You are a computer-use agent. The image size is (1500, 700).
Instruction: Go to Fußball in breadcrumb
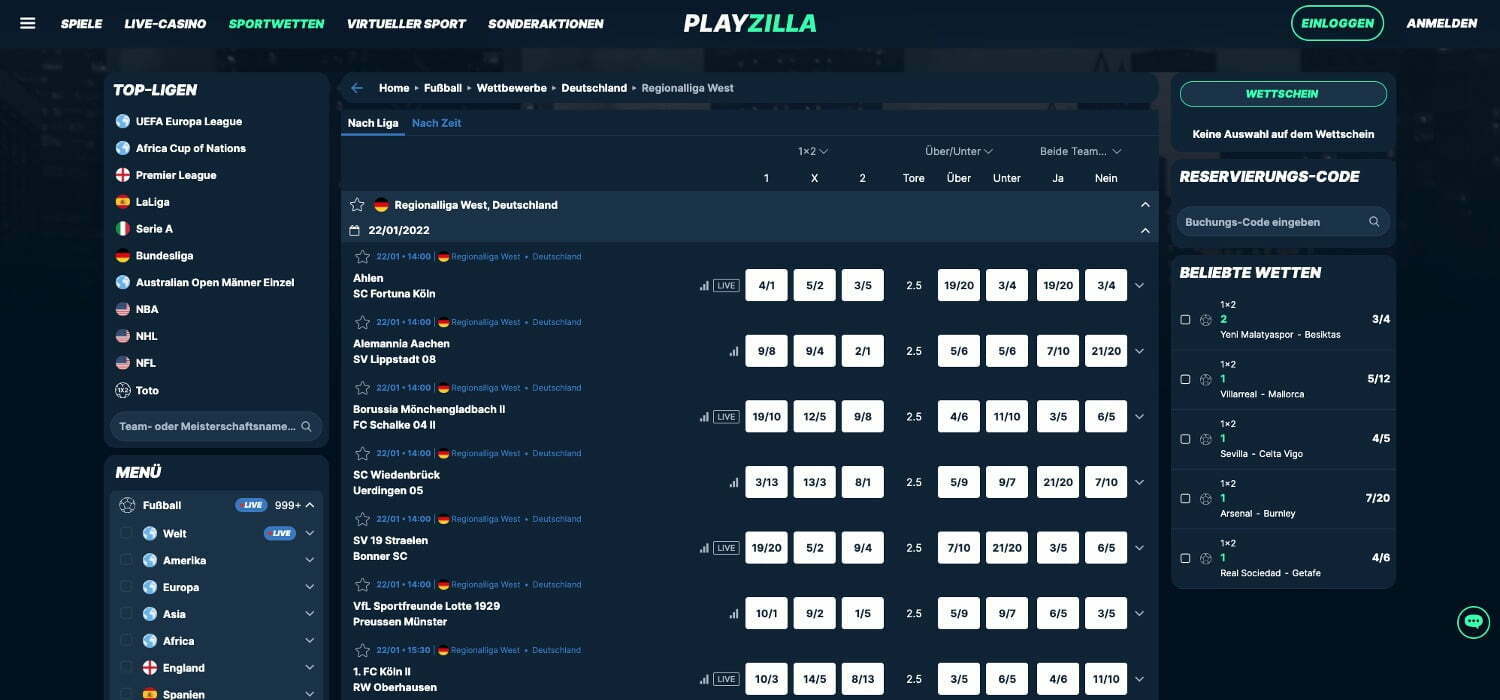click(443, 88)
